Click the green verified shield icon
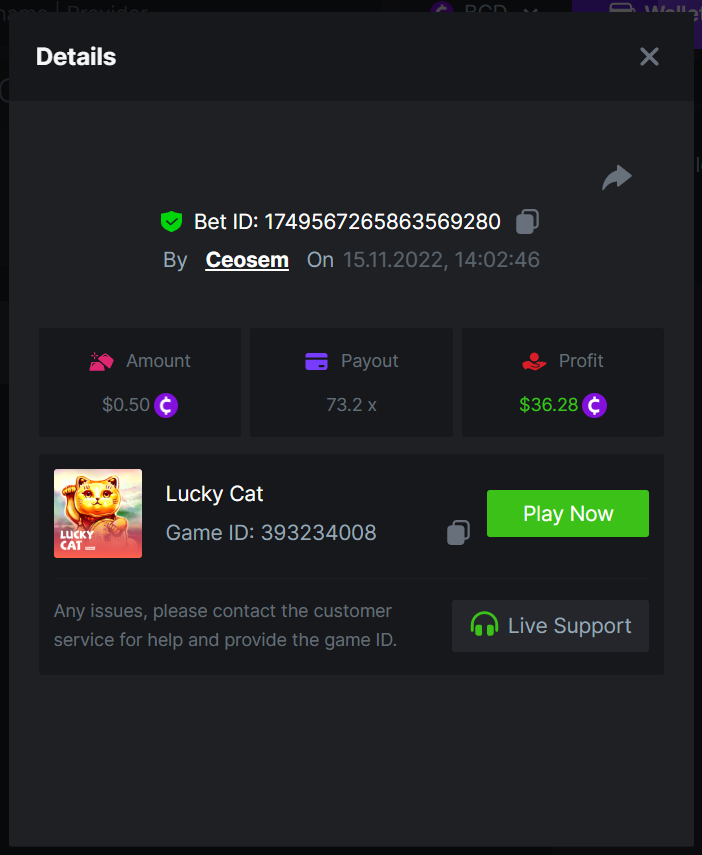Viewport: 702px width, 855px height. point(171,221)
